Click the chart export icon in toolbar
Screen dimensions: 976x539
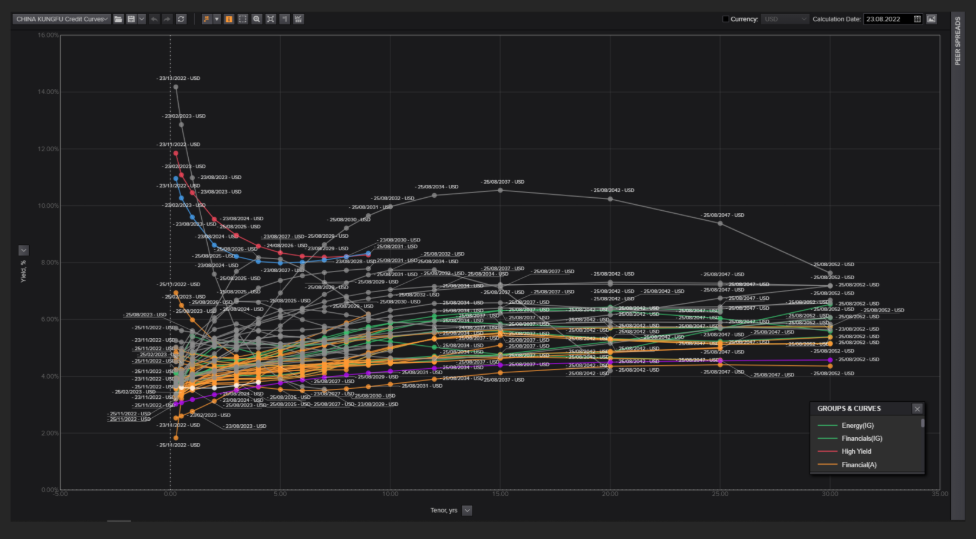(x=299, y=19)
